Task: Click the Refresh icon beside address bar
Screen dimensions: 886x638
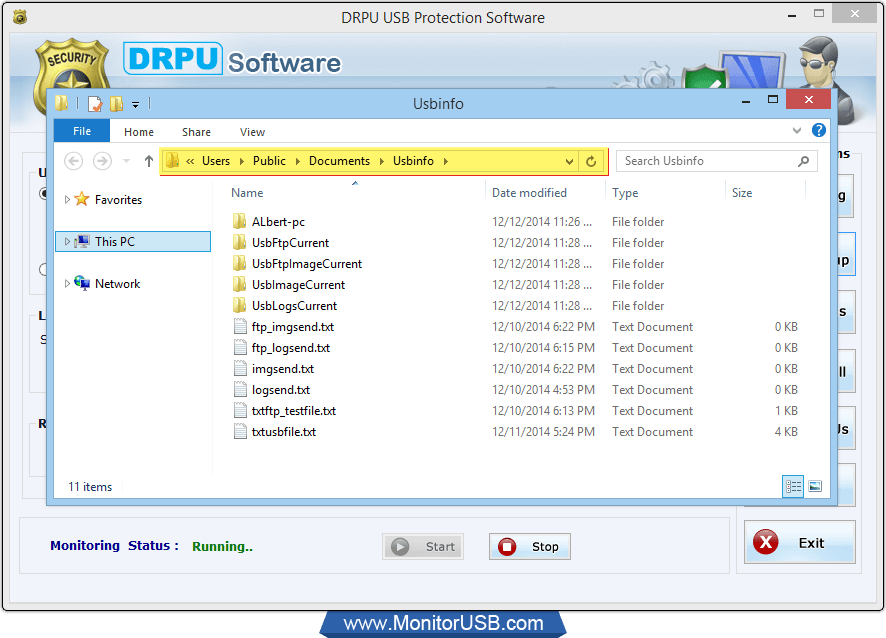Action: tap(591, 162)
